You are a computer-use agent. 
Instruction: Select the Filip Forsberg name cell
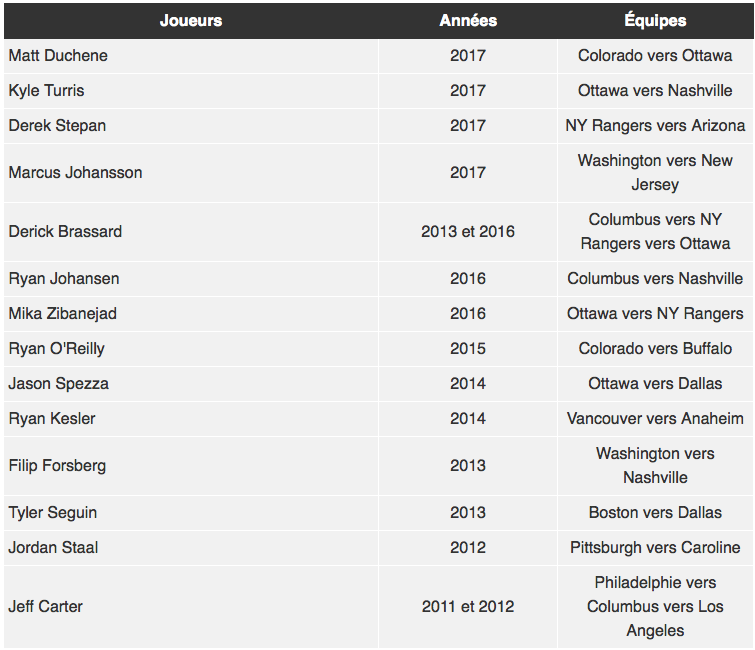click(191, 466)
